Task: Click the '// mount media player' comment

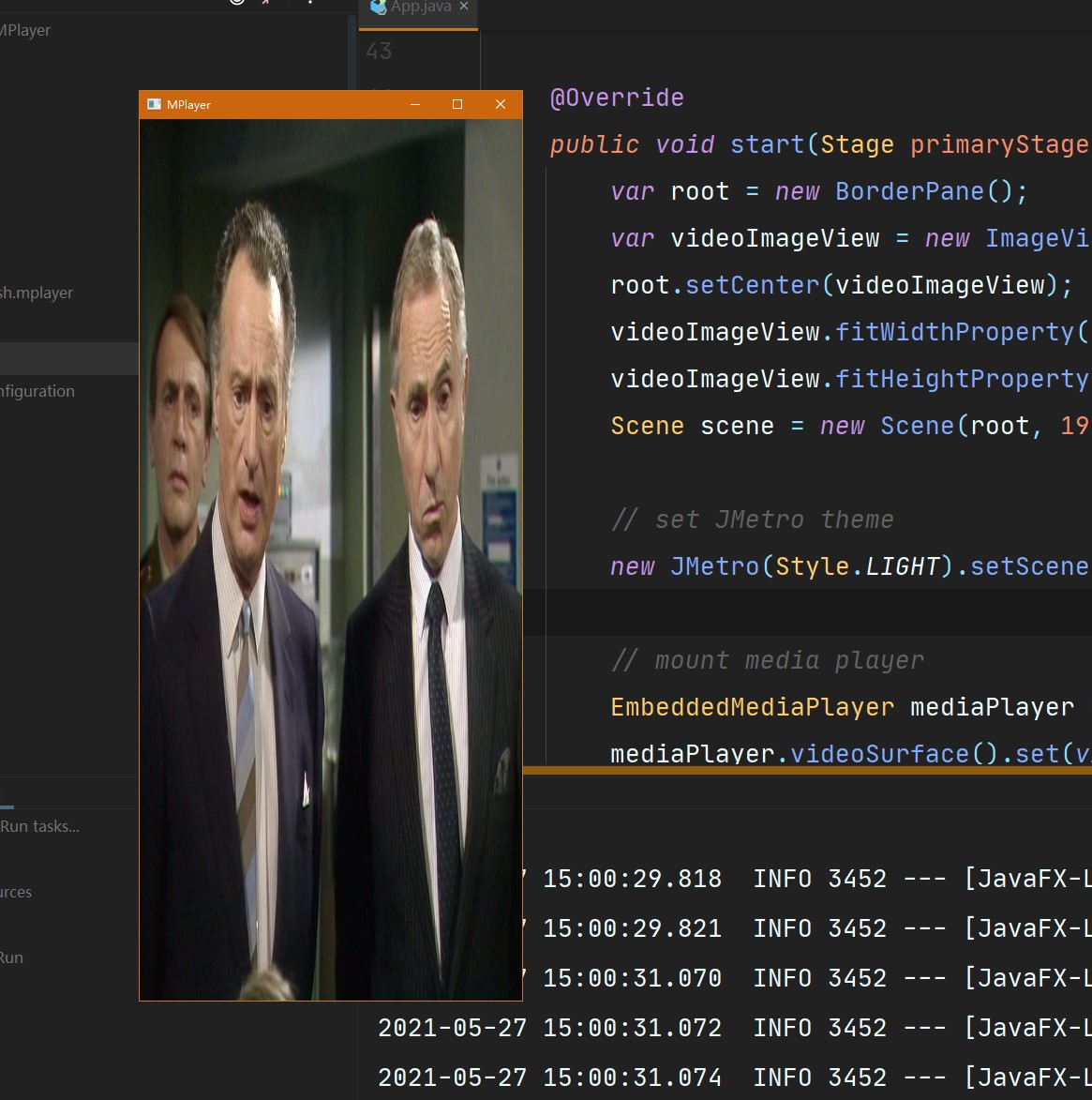Action: (x=768, y=660)
